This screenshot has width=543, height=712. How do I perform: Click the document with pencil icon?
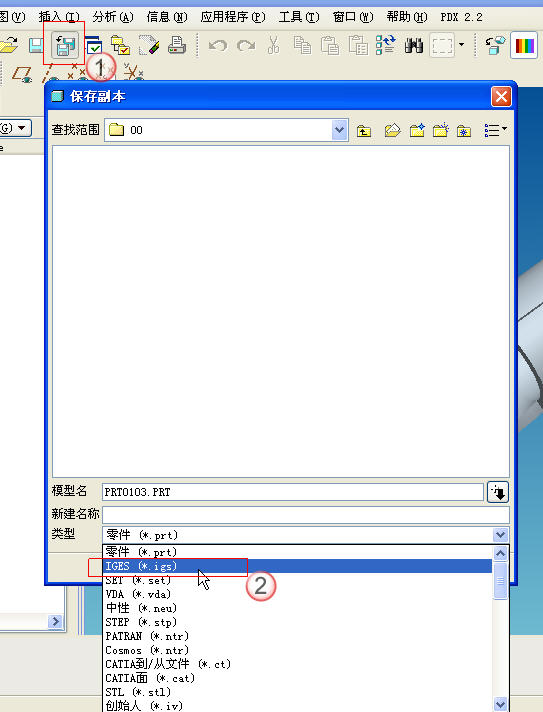(149, 45)
